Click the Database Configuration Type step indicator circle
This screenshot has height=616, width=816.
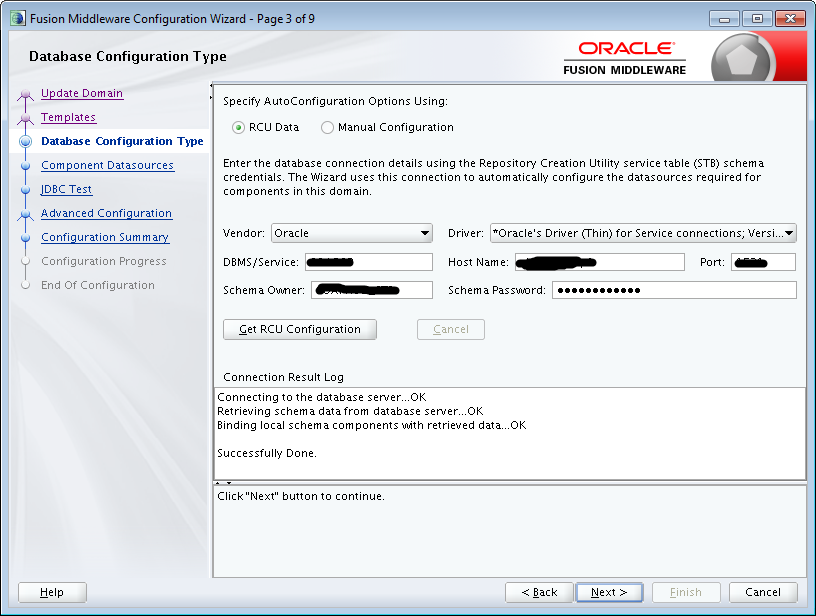click(27, 141)
